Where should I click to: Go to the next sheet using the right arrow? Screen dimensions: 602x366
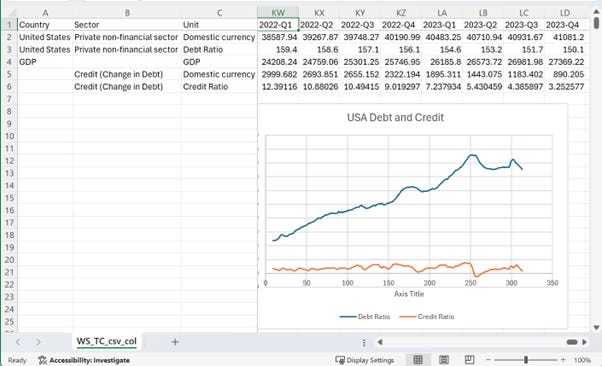tap(38, 342)
